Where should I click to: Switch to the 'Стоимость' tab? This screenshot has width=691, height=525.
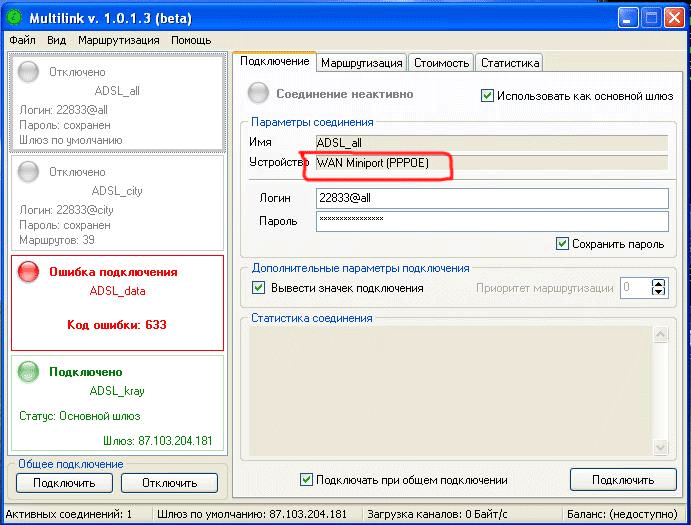pos(440,62)
